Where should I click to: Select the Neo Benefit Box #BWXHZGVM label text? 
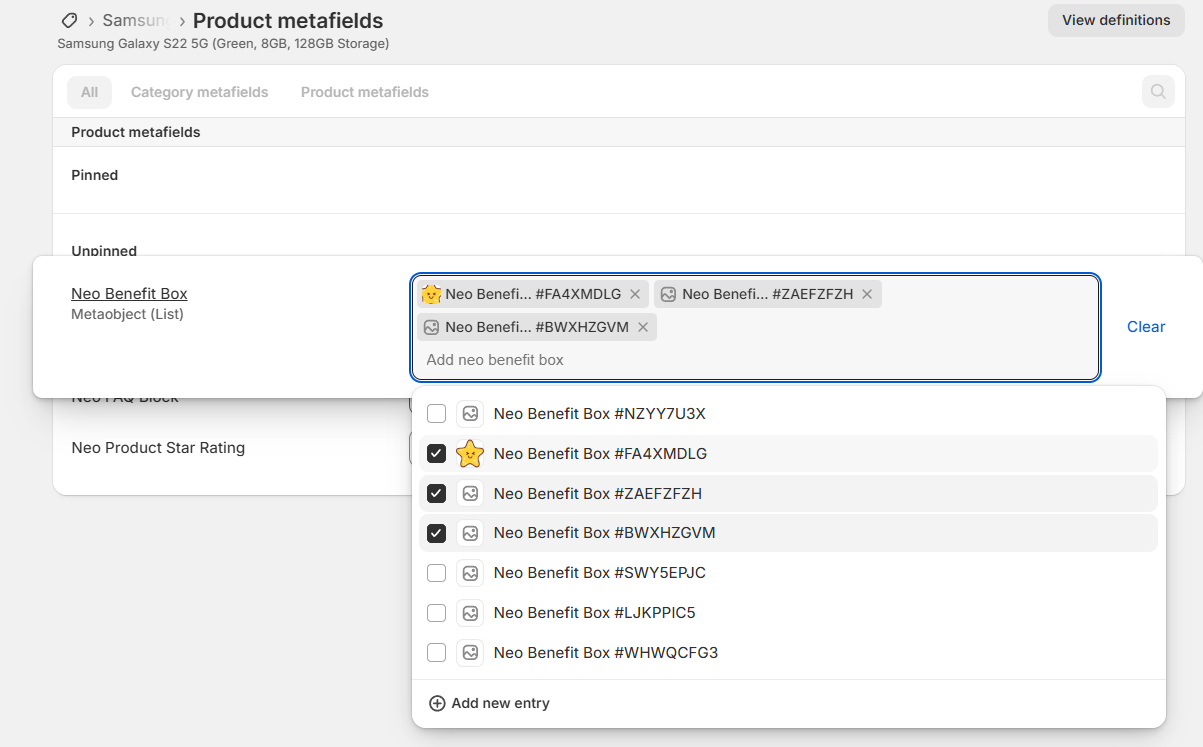[x=605, y=533]
